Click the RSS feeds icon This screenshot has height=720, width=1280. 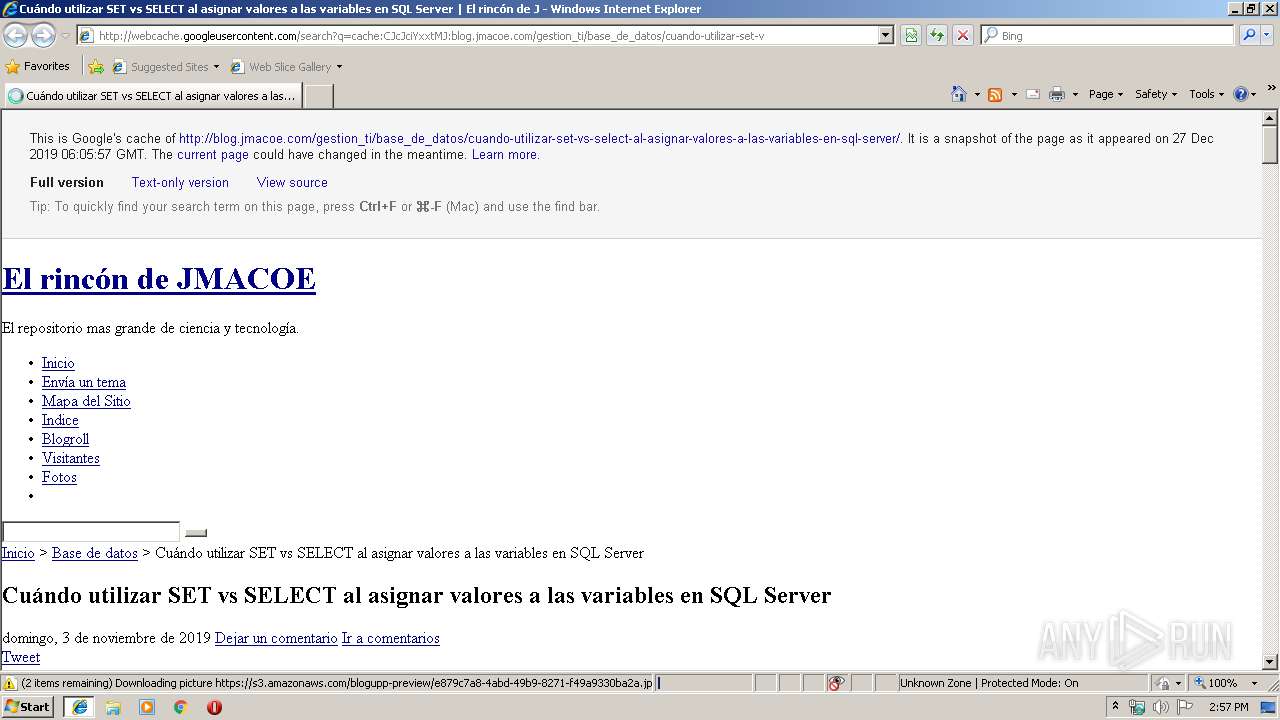point(995,94)
